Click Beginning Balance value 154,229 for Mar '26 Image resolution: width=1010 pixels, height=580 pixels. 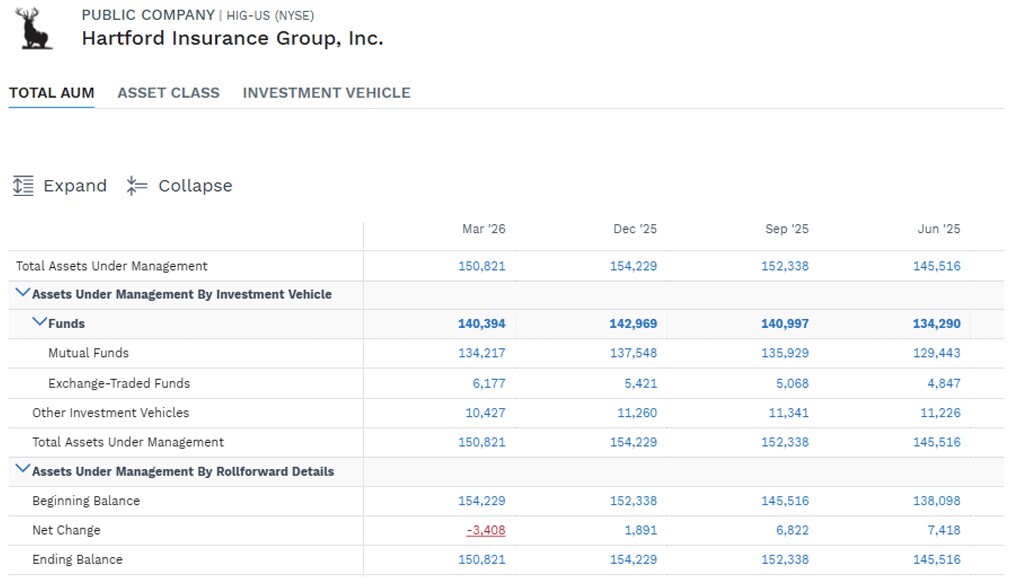tap(482, 501)
